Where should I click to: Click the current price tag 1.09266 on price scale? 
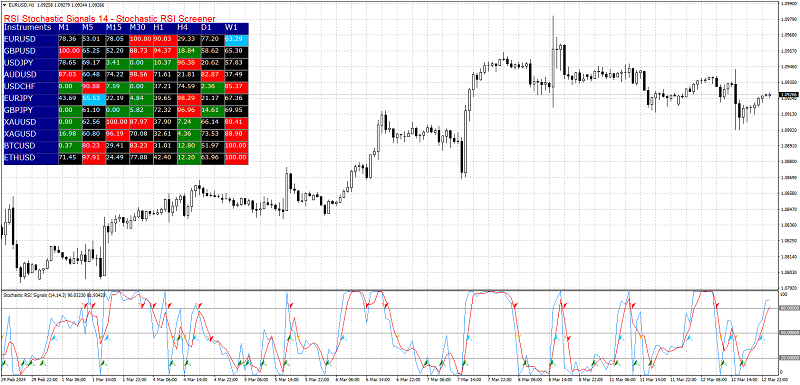(x=789, y=94)
